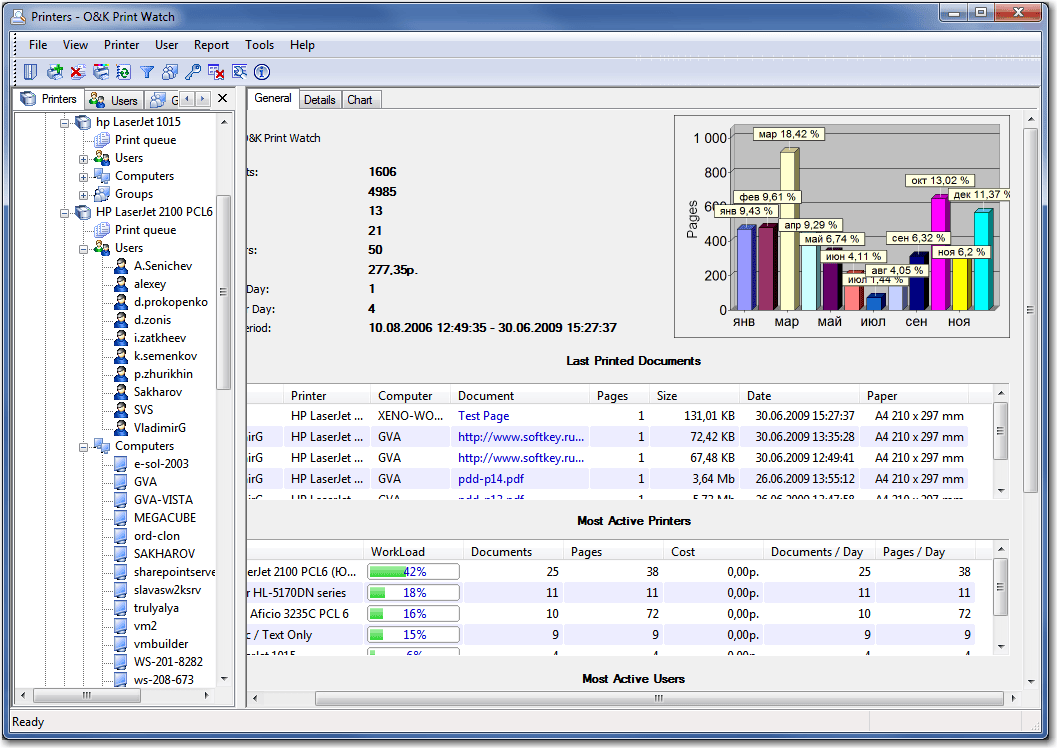The height and width of the screenshot is (748, 1057).
Task: Expand Computers under hp LaserJet 1015
Action: [84, 176]
